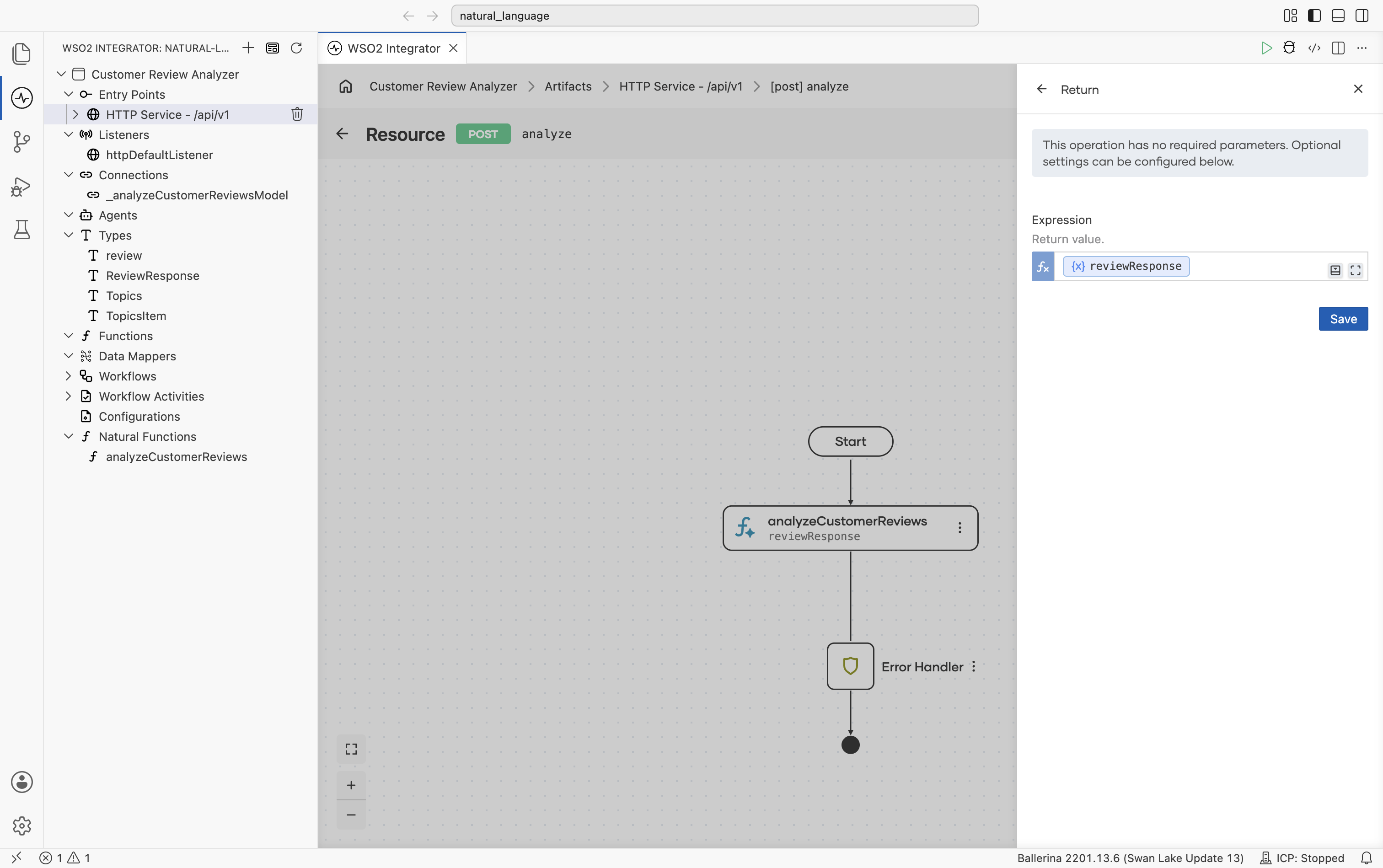This screenshot has width=1383, height=868.
Task: Click the add plus icon in sidebar header
Action: (x=248, y=48)
